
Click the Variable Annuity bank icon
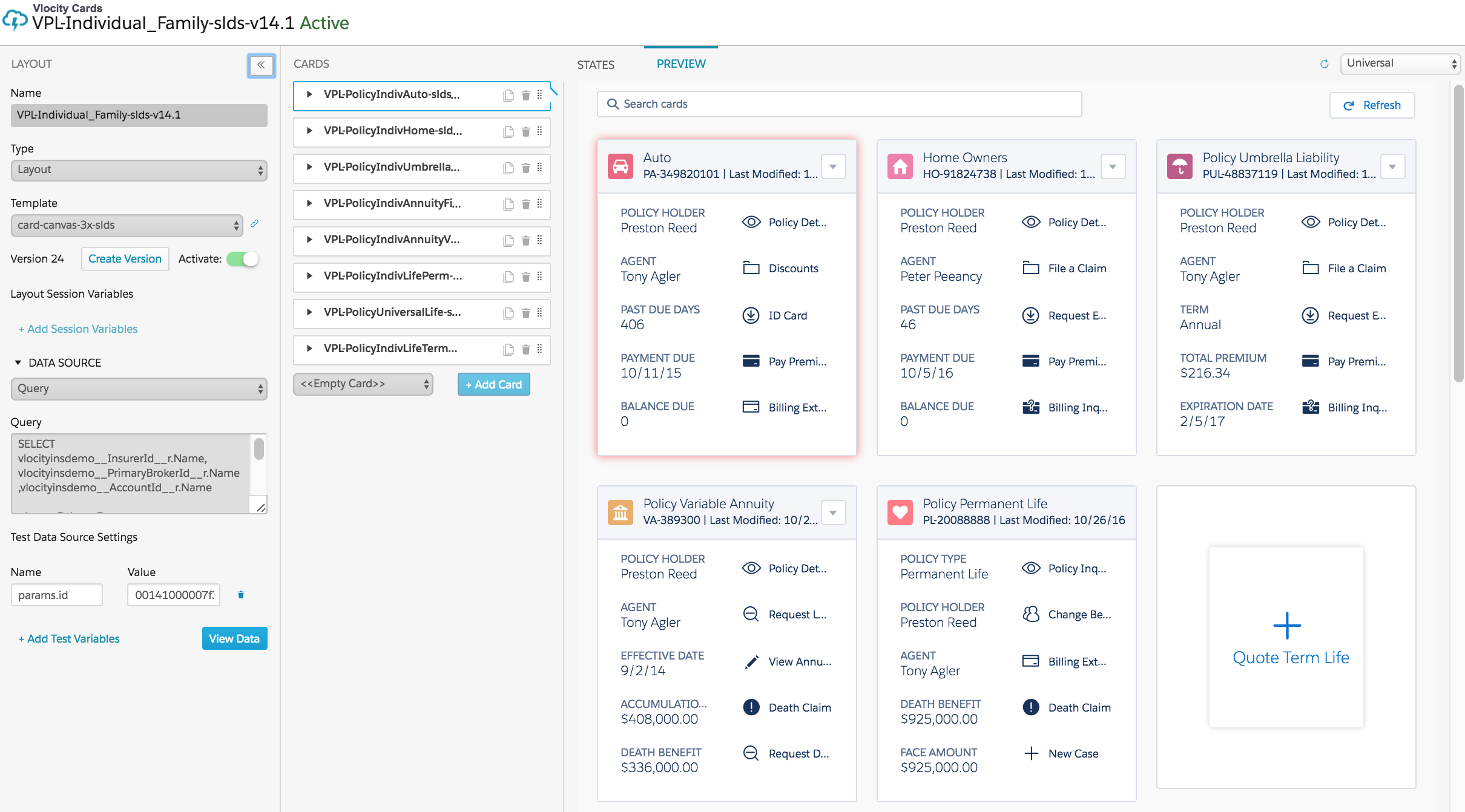pyautogui.click(x=621, y=512)
